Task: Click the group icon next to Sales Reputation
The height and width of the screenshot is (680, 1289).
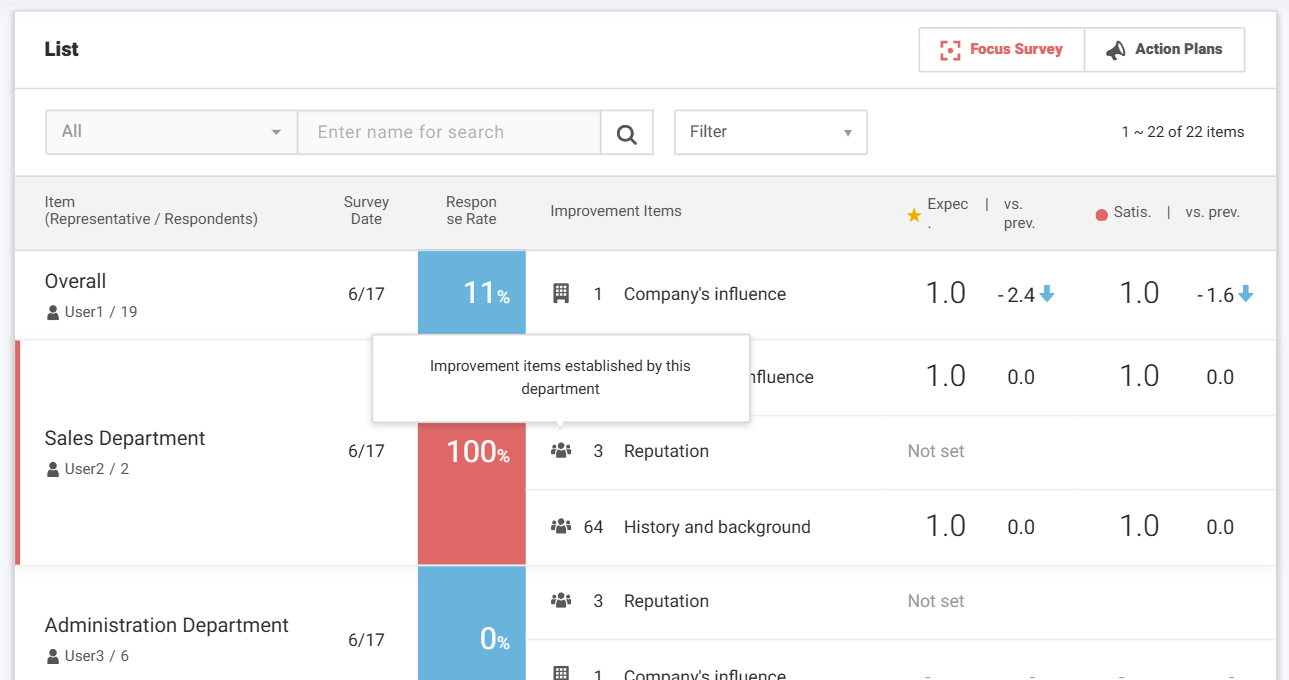Action: point(561,451)
